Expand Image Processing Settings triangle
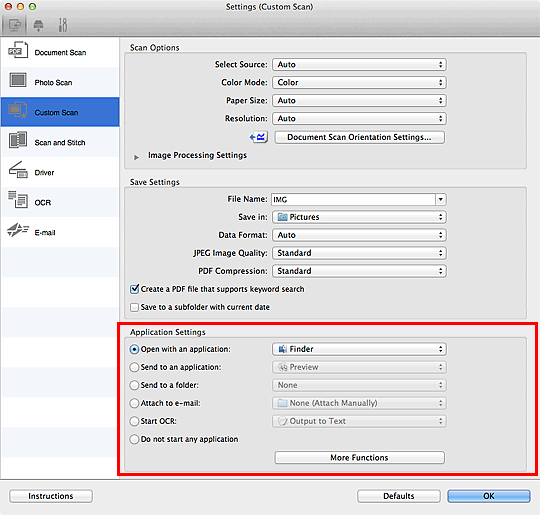Image resolution: width=540 pixels, height=515 pixels. tap(136, 157)
